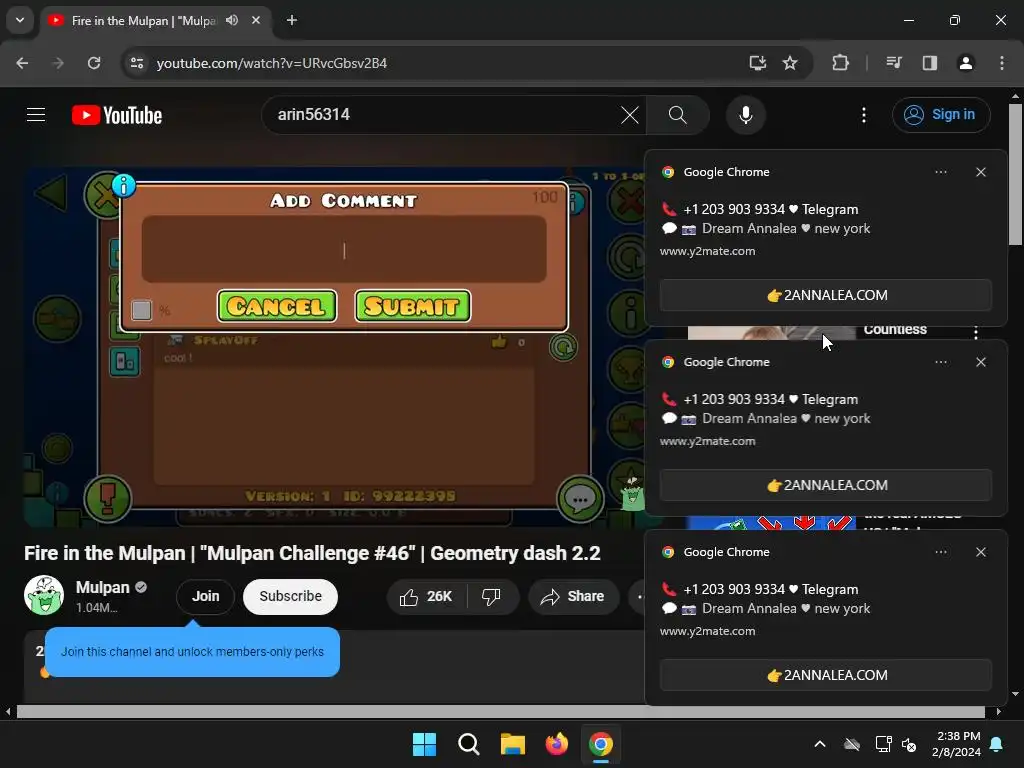The height and width of the screenshot is (768, 1024).
Task: Open more options on the Countless video
Action: click(x=976, y=332)
